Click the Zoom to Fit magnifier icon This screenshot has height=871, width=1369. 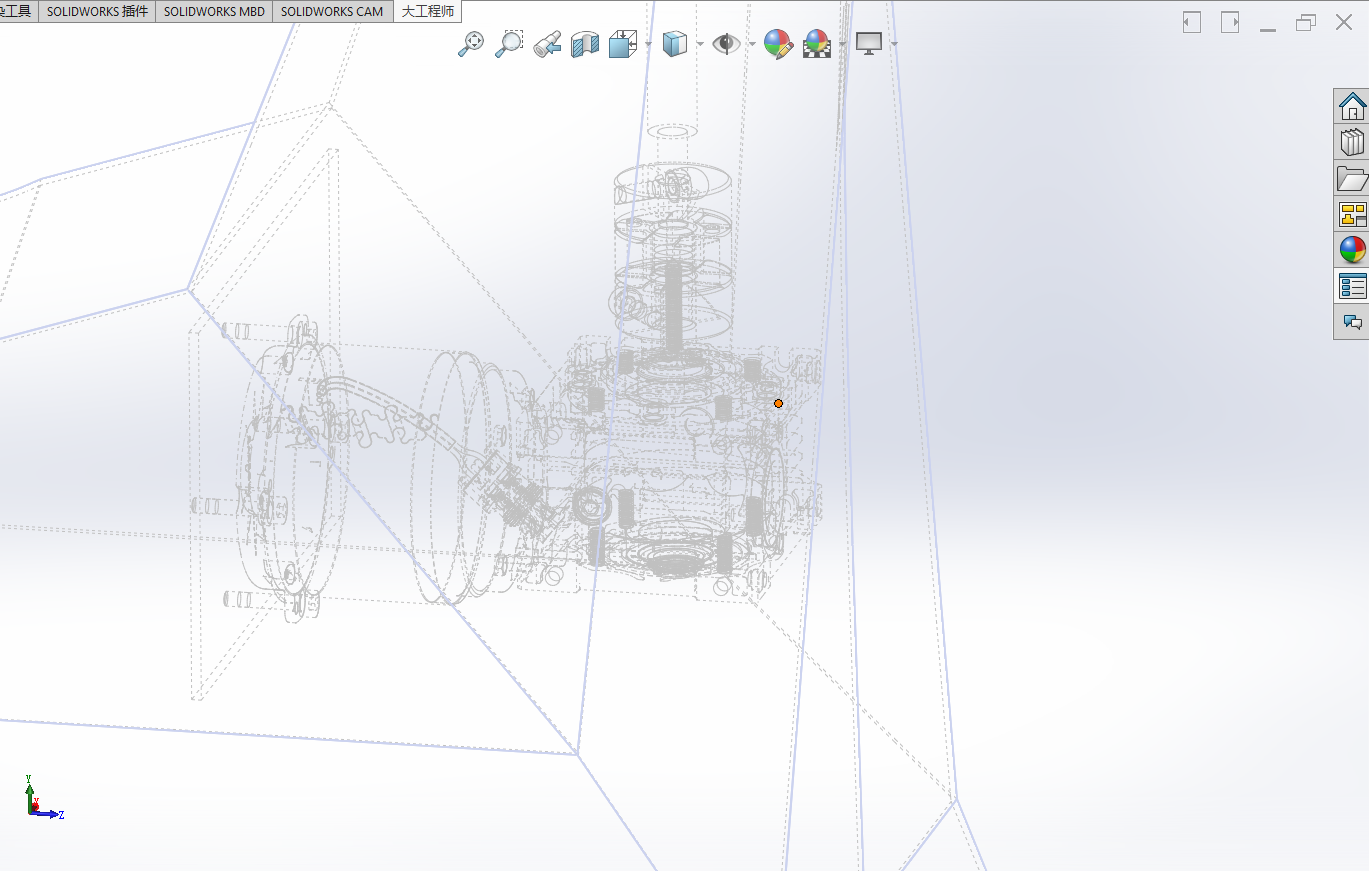click(x=471, y=43)
